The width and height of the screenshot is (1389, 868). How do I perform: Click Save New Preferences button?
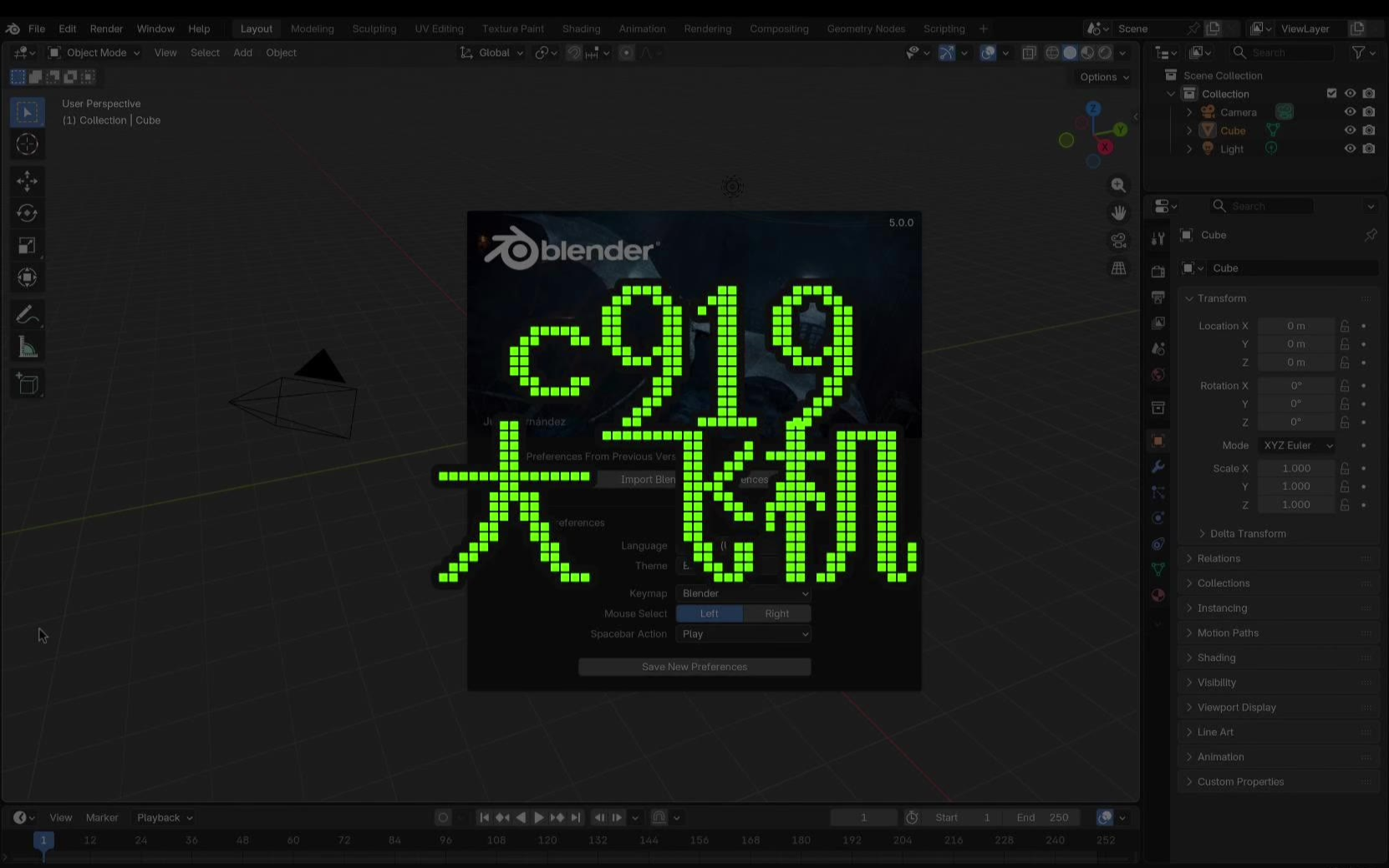click(x=694, y=667)
